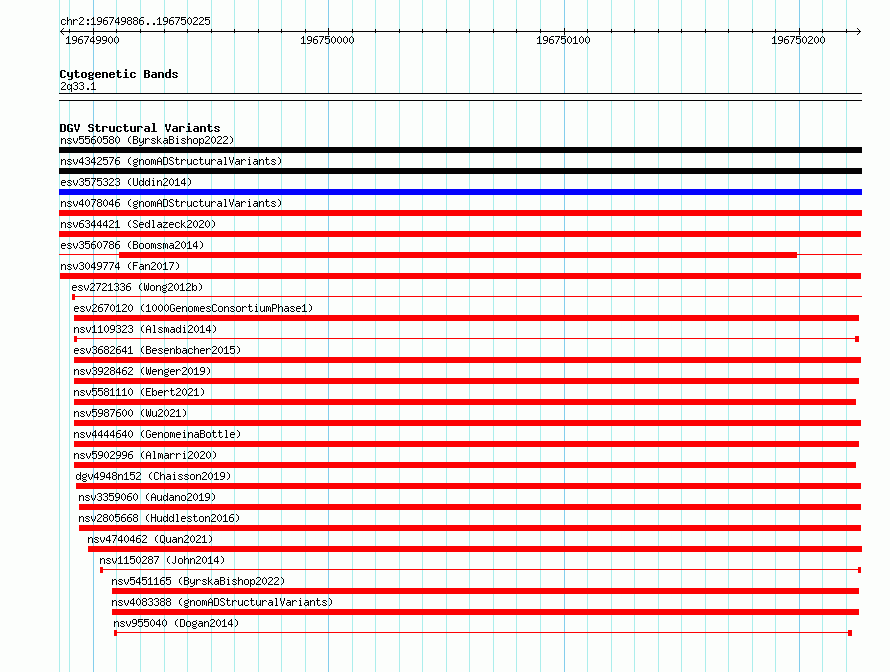Select the 2q33.1 cytogenetic band label

(x=78, y=86)
